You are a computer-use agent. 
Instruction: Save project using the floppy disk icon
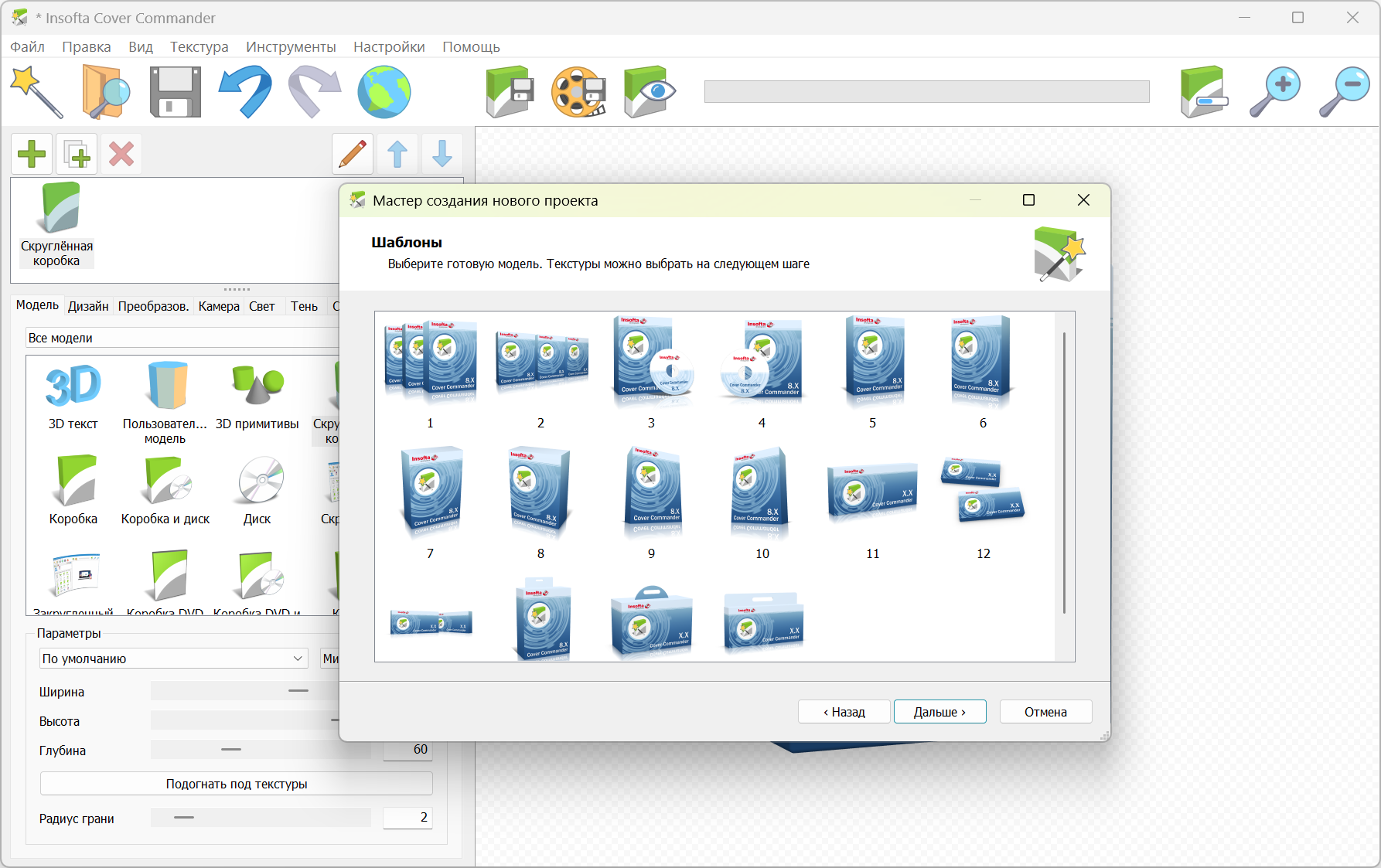click(175, 92)
